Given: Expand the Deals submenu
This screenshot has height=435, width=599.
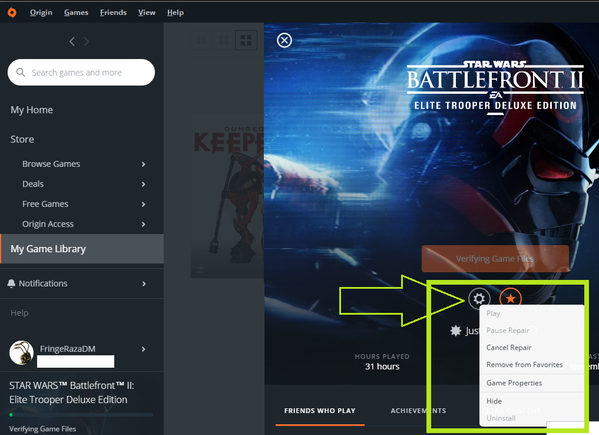Looking at the screenshot, I should [x=143, y=184].
